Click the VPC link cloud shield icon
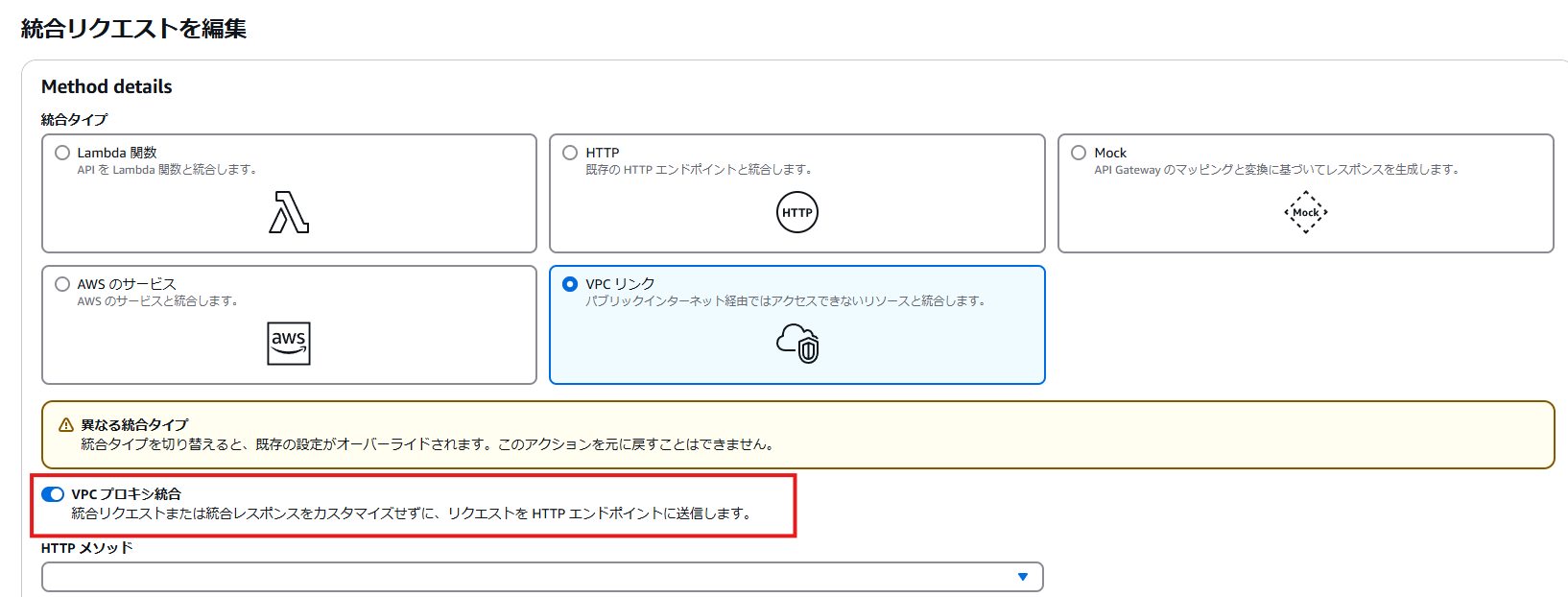The width and height of the screenshot is (1568, 597). [798, 344]
